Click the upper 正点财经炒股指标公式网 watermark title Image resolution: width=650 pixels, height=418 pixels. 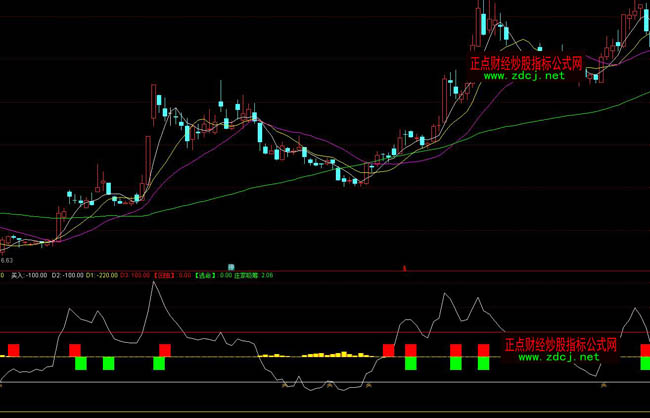526,61
